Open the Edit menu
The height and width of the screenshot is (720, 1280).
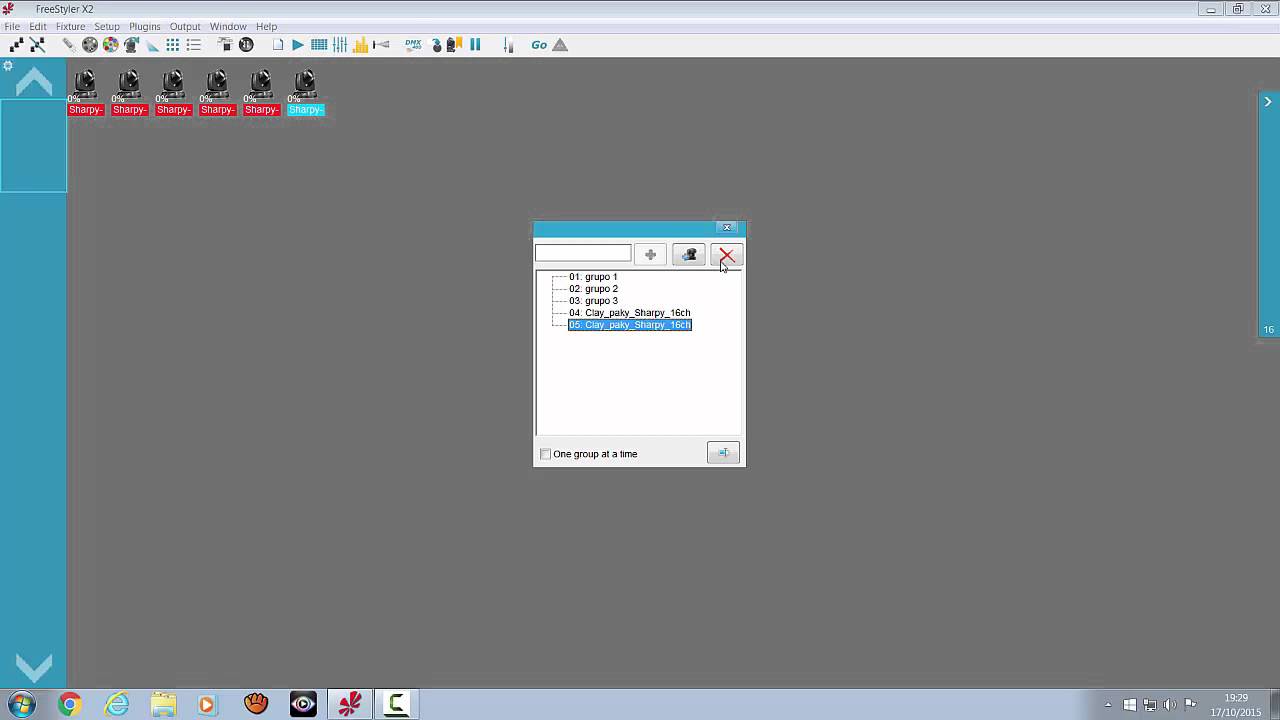click(38, 27)
